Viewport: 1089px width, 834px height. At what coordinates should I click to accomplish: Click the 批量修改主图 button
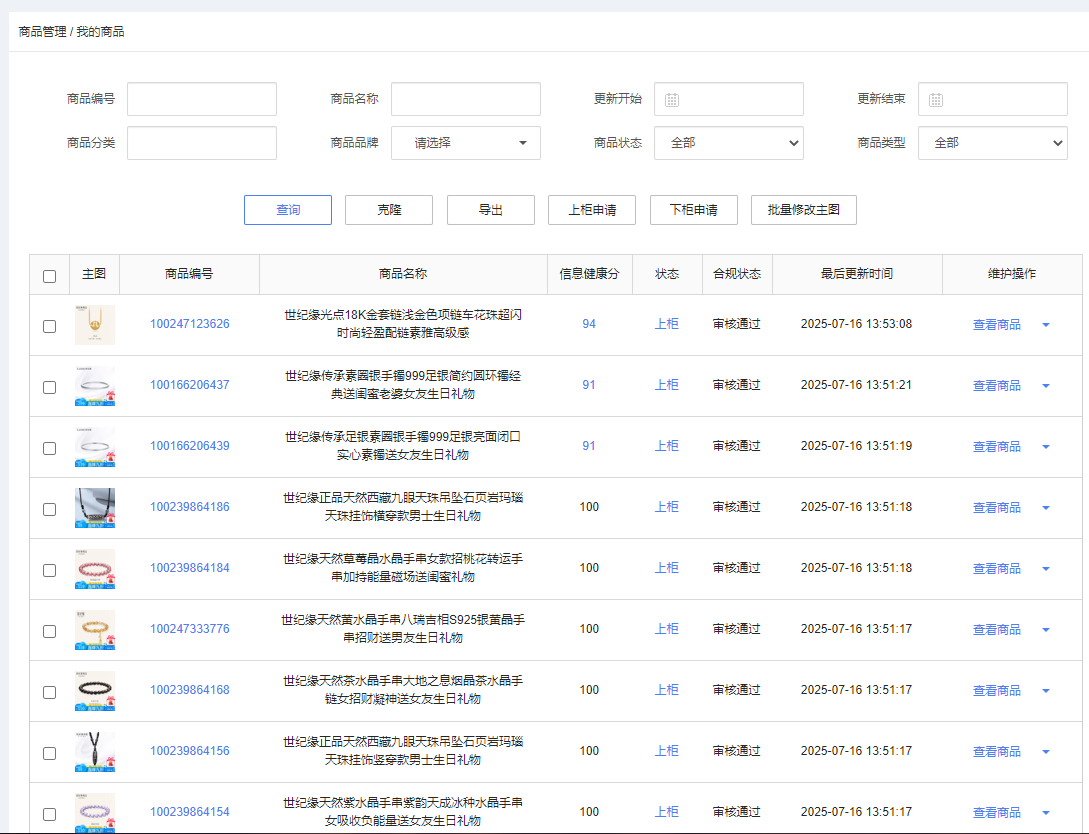click(803, 210)
